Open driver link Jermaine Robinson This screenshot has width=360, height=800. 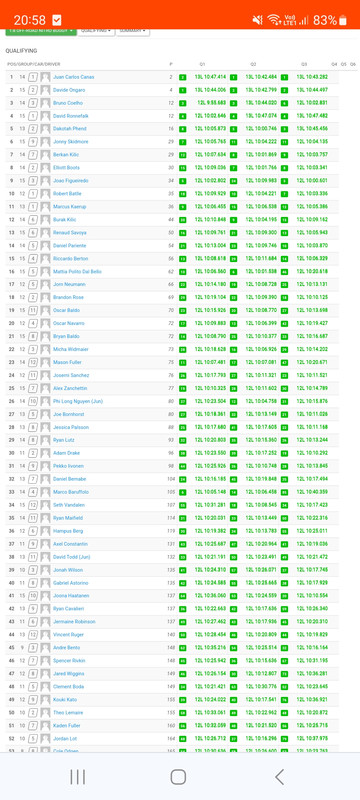point(74,621)
